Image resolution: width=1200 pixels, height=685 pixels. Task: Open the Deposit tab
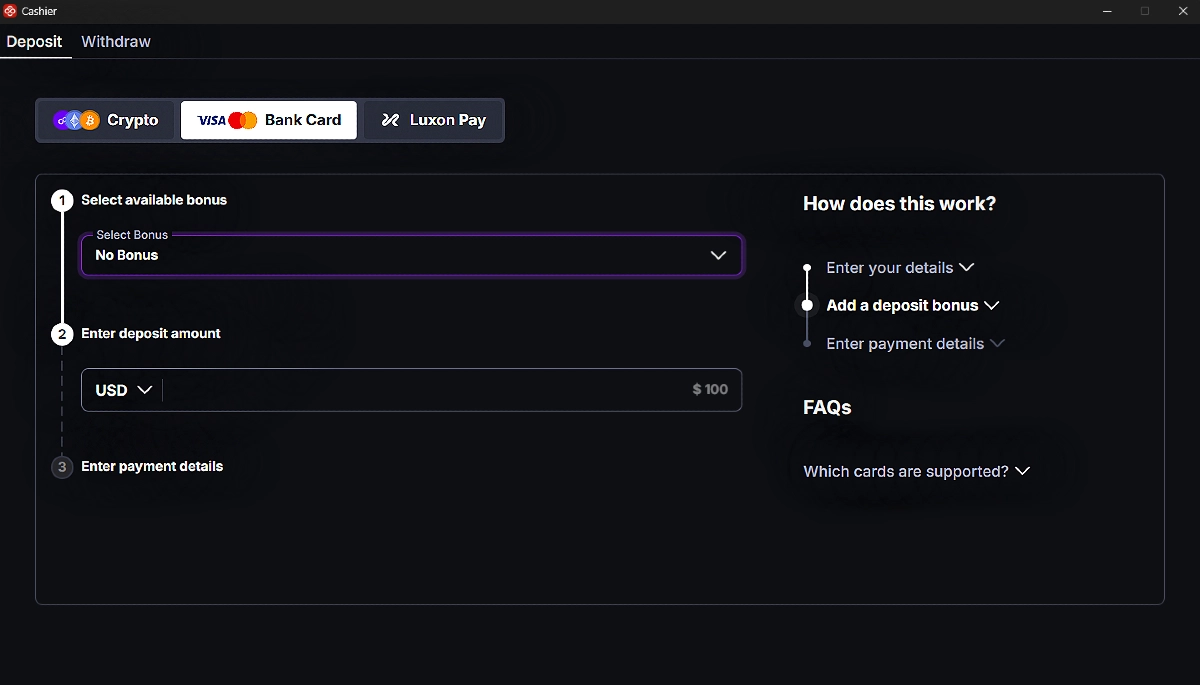tap(34, 42)
